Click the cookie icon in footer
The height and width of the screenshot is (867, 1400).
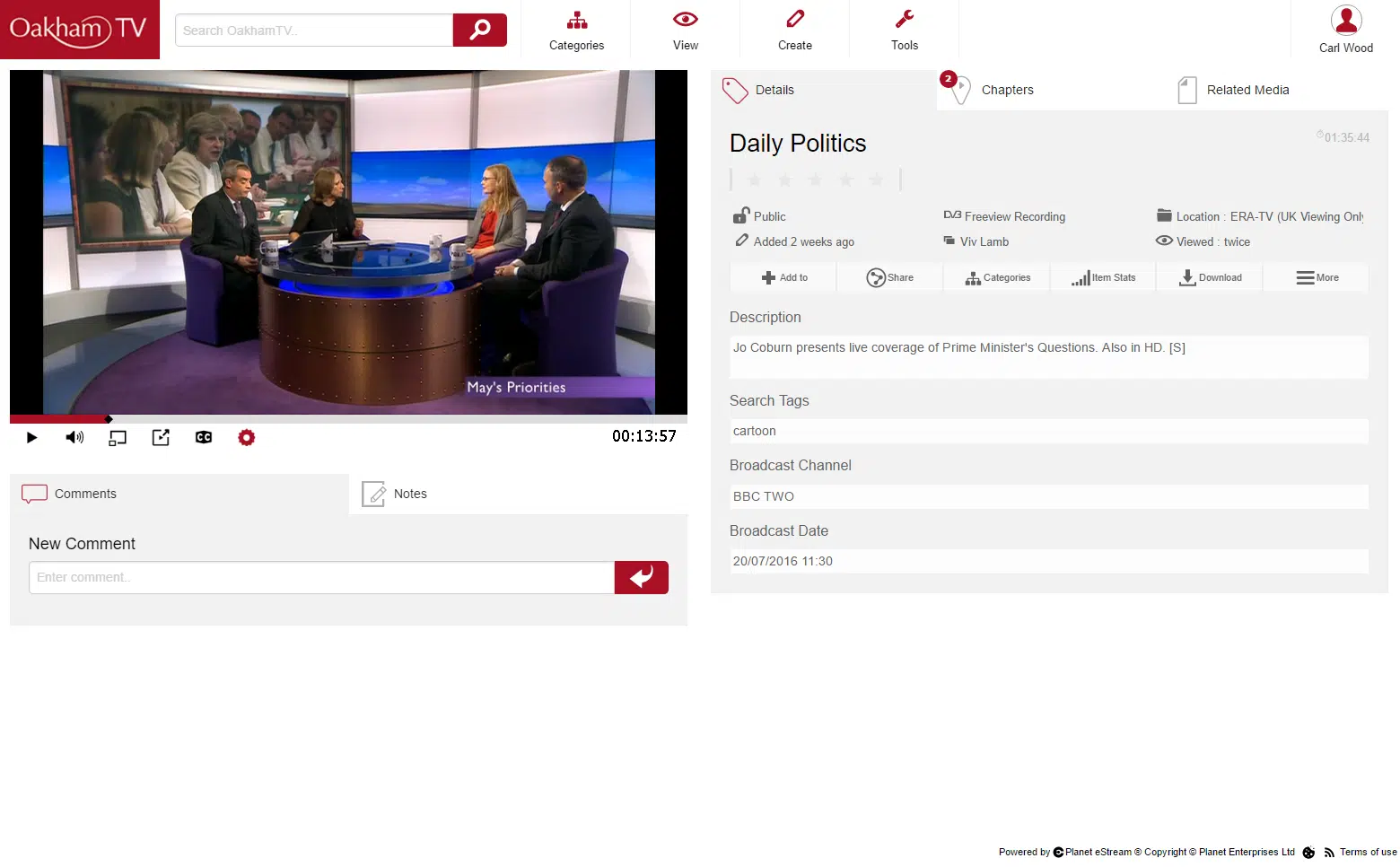1308,853
